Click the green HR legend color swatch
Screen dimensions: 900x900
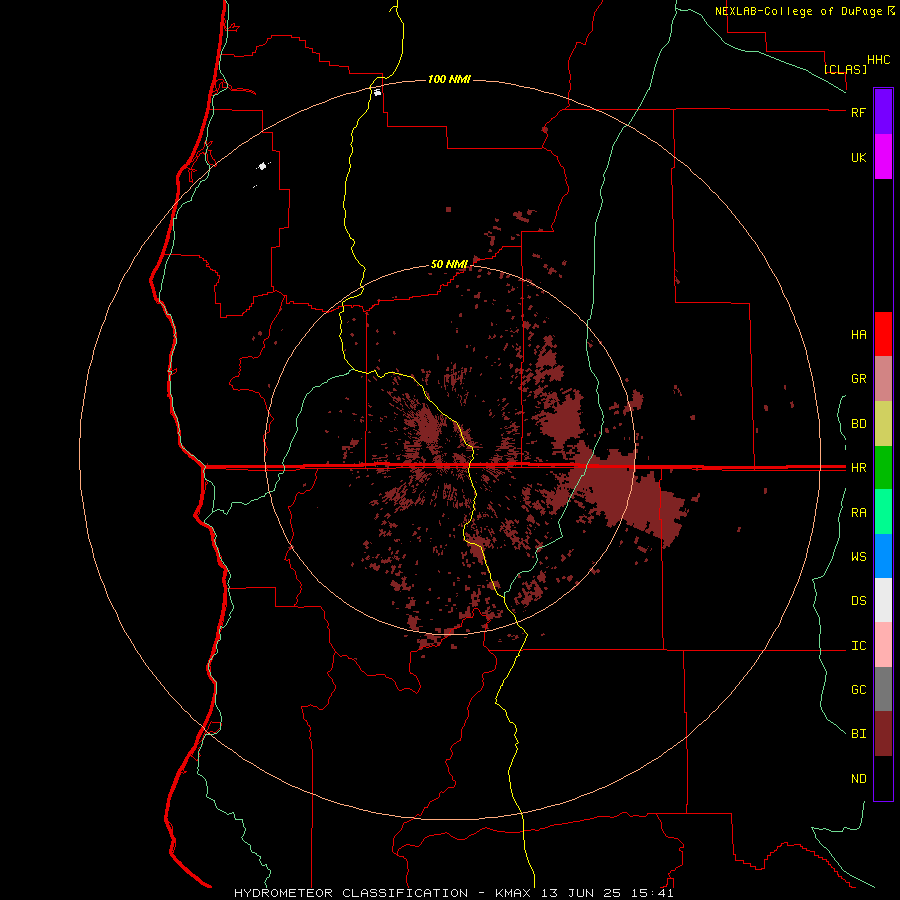883,468
